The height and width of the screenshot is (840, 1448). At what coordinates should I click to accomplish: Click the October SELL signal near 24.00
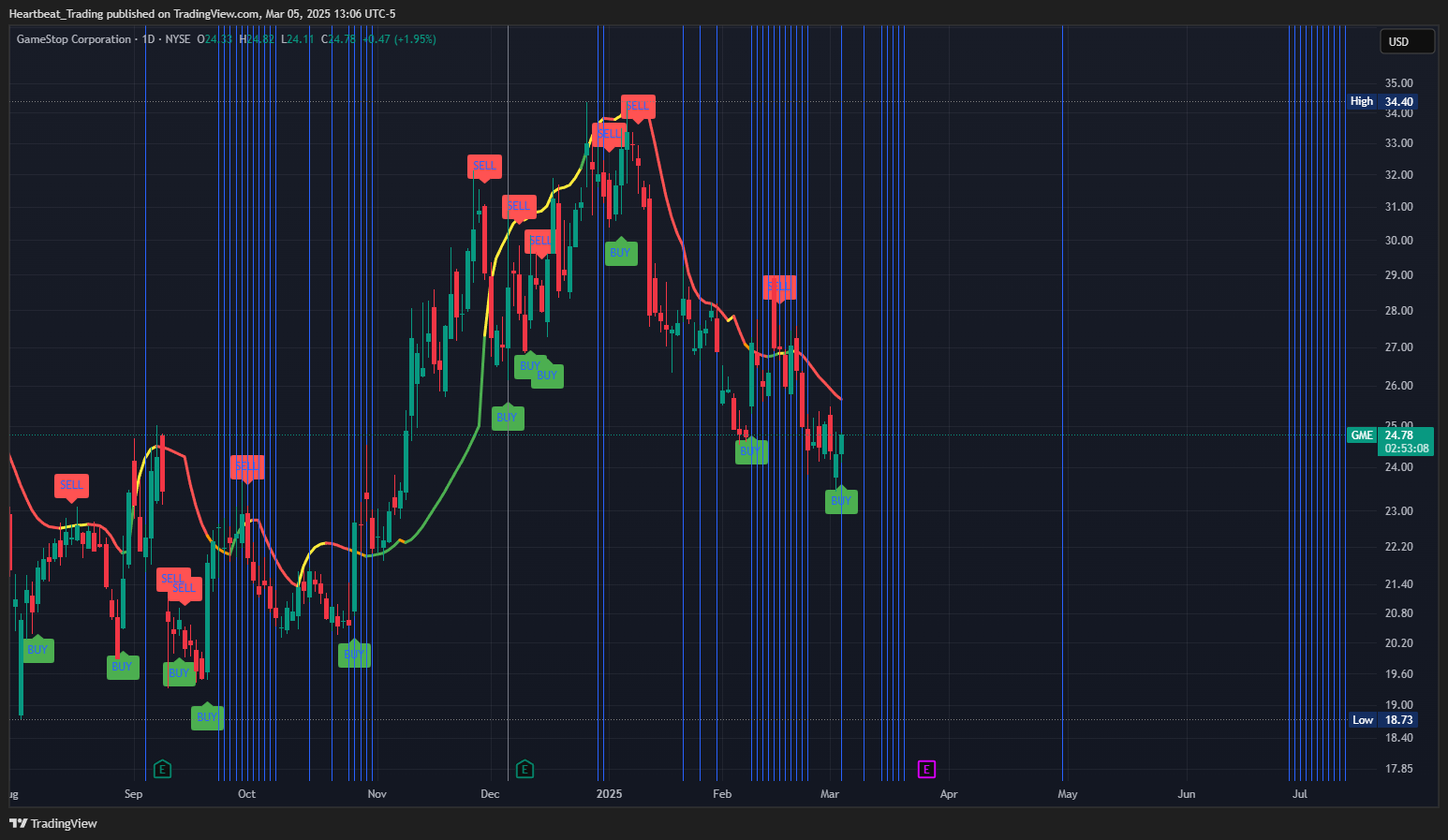click(247, 467)
